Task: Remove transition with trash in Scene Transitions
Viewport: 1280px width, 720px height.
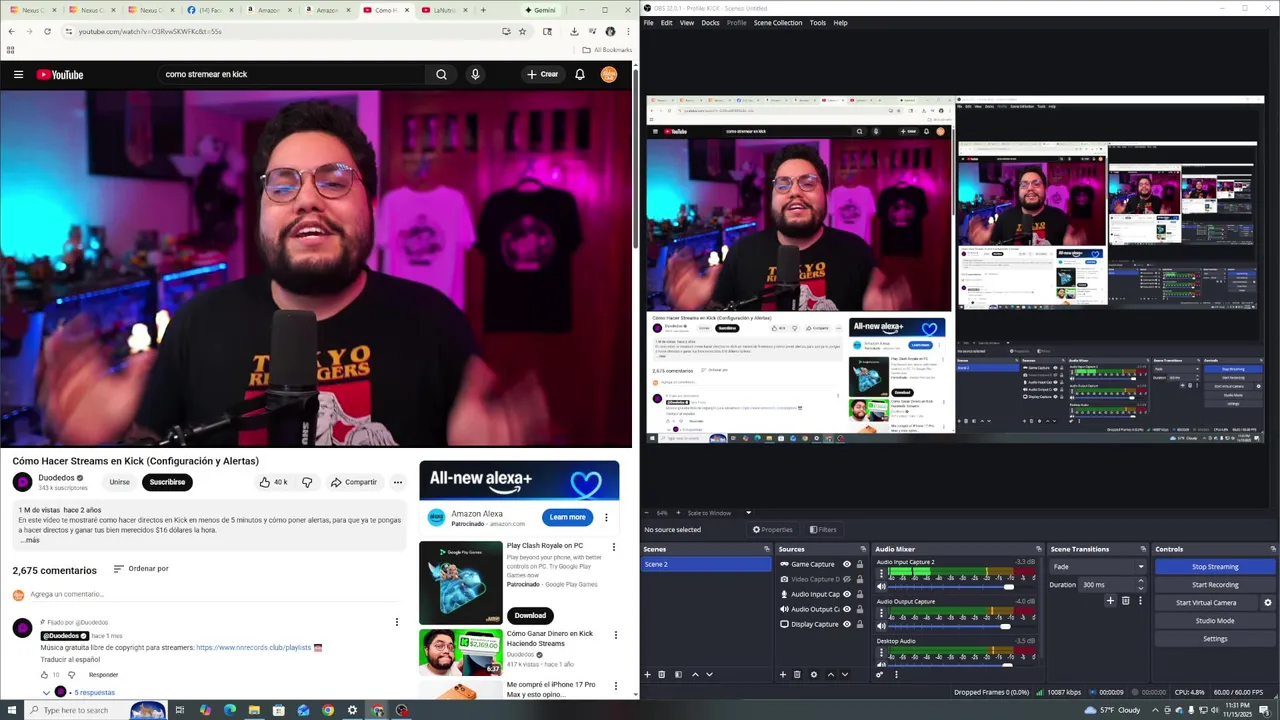Action: [x=1126, y=601]
